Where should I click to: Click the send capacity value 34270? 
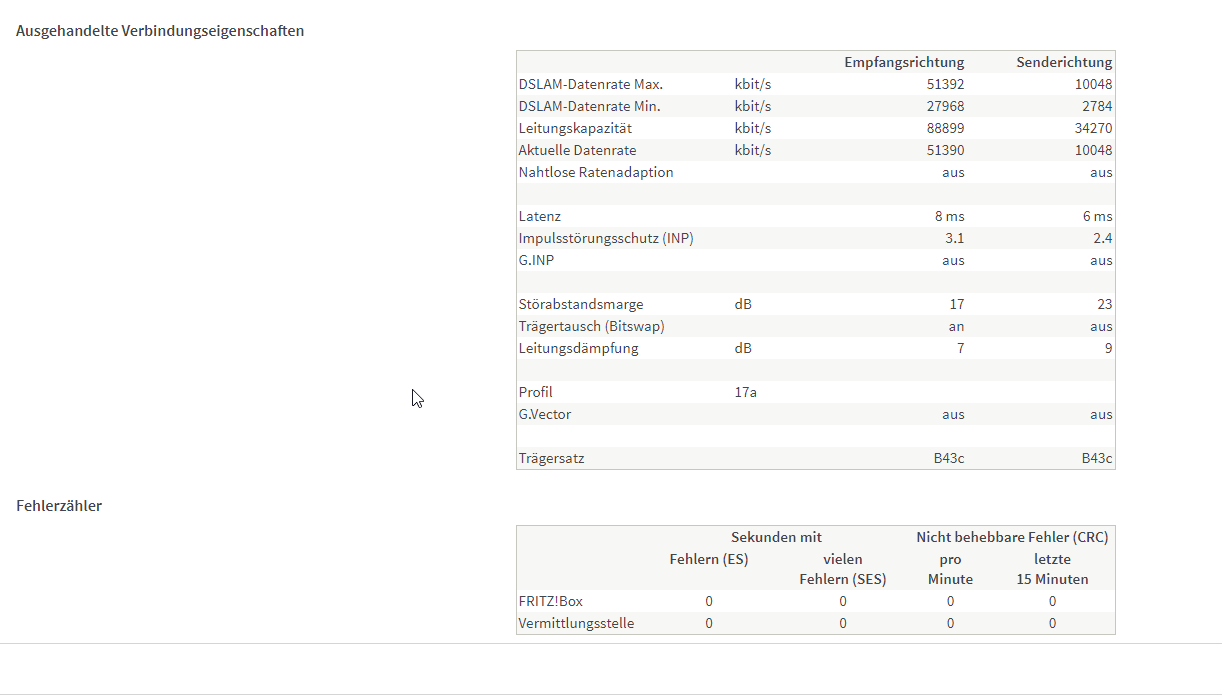tap(1093, 128)
